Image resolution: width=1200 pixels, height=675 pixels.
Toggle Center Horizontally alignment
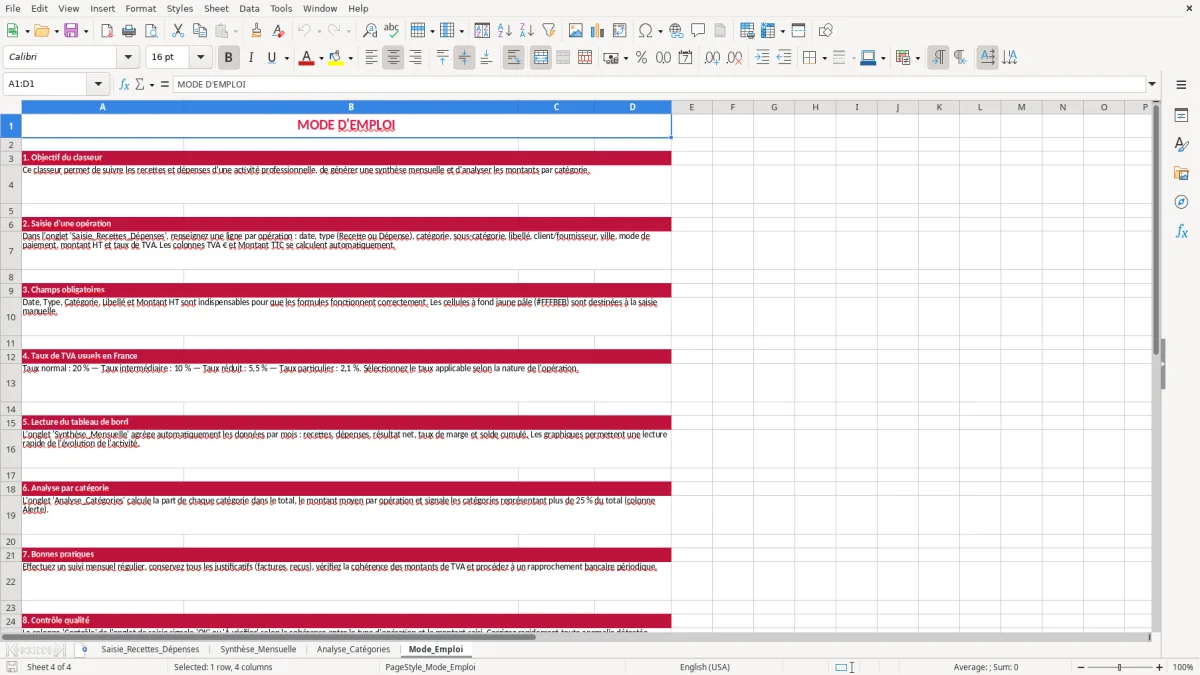[393, 58]
